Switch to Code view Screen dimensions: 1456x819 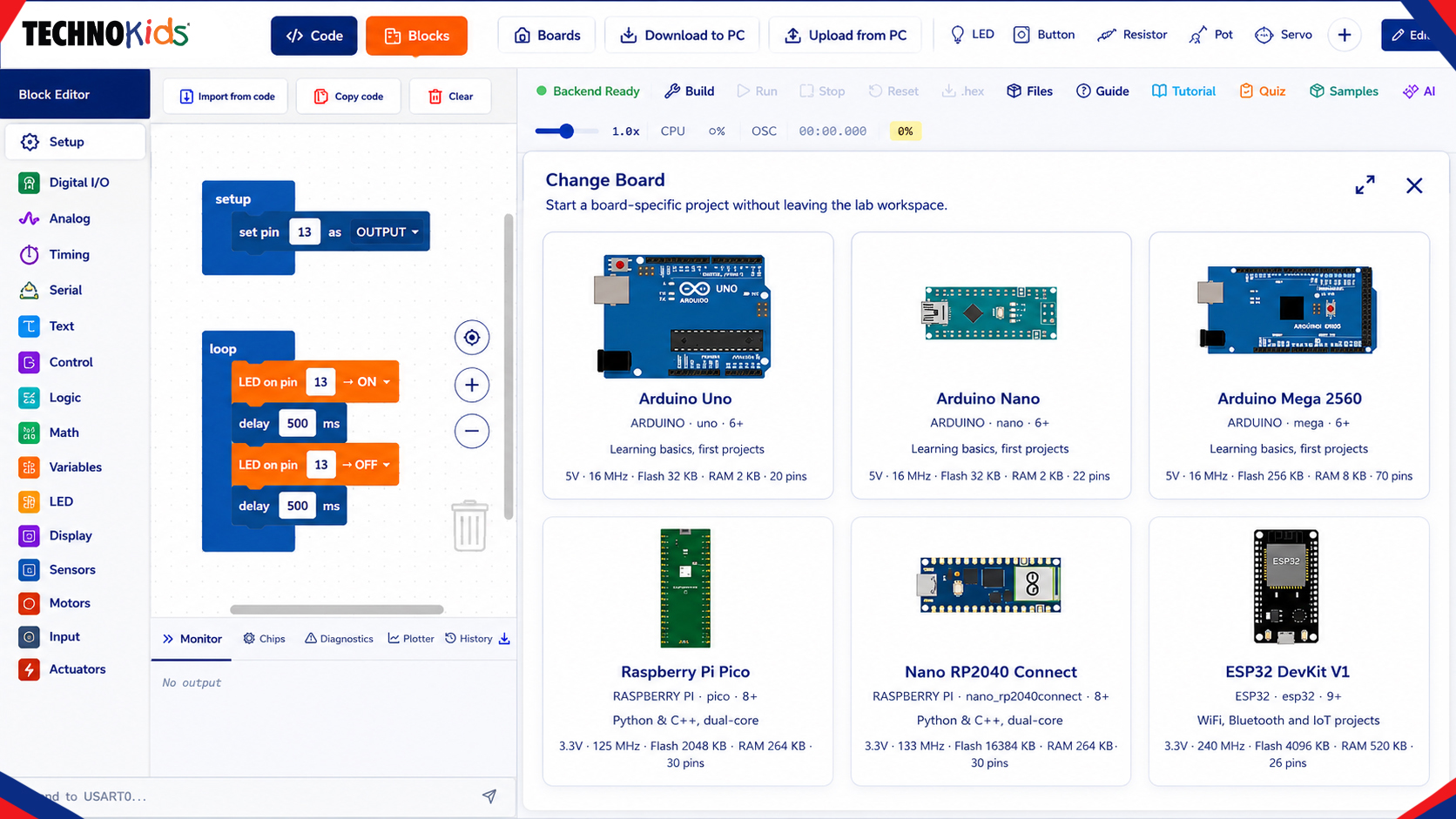(x=314, y=36)
